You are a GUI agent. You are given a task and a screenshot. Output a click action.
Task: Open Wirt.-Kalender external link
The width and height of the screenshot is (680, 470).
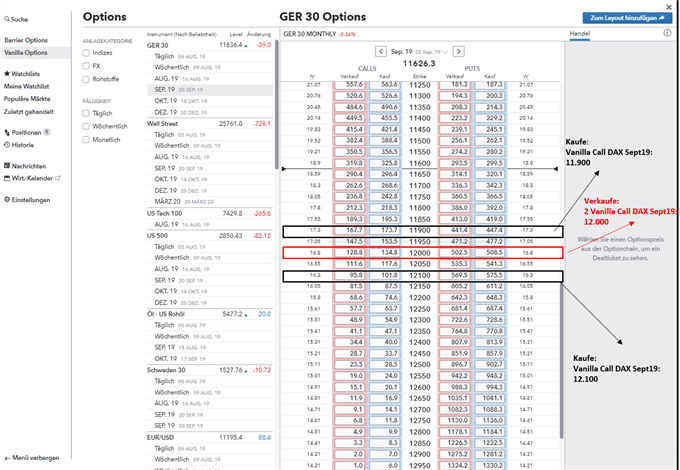(58, 178)
